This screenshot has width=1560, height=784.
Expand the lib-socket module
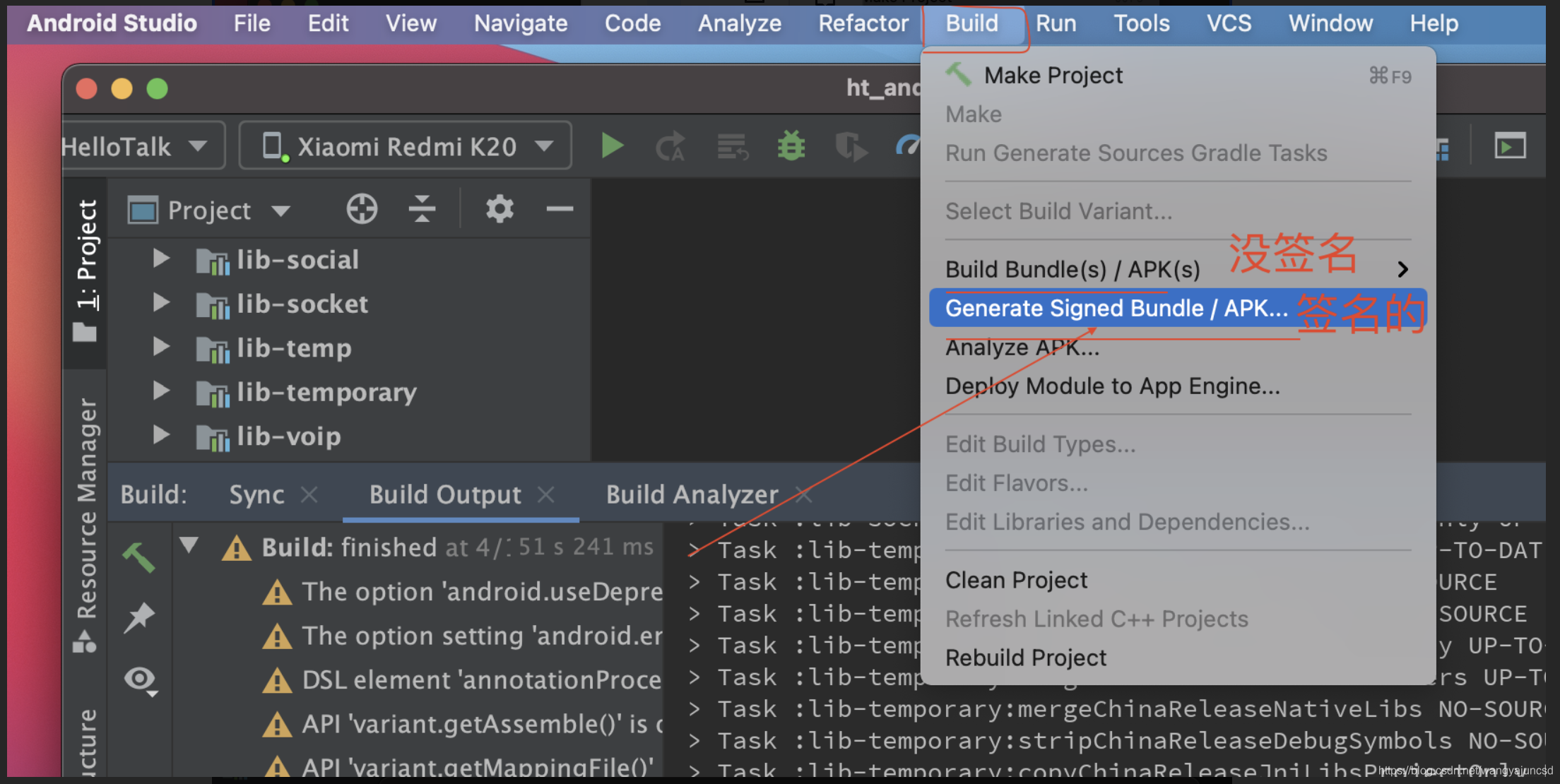click(x=161, y=303)
